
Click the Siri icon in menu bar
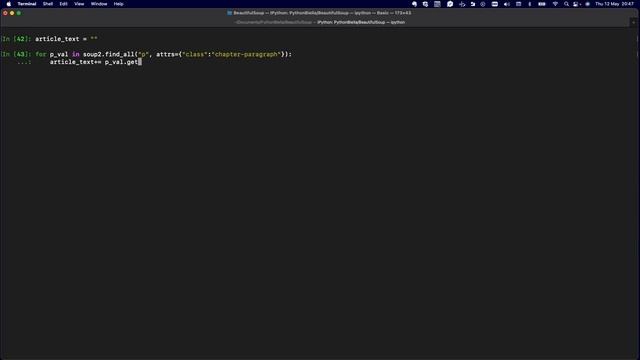click(587, 4)
